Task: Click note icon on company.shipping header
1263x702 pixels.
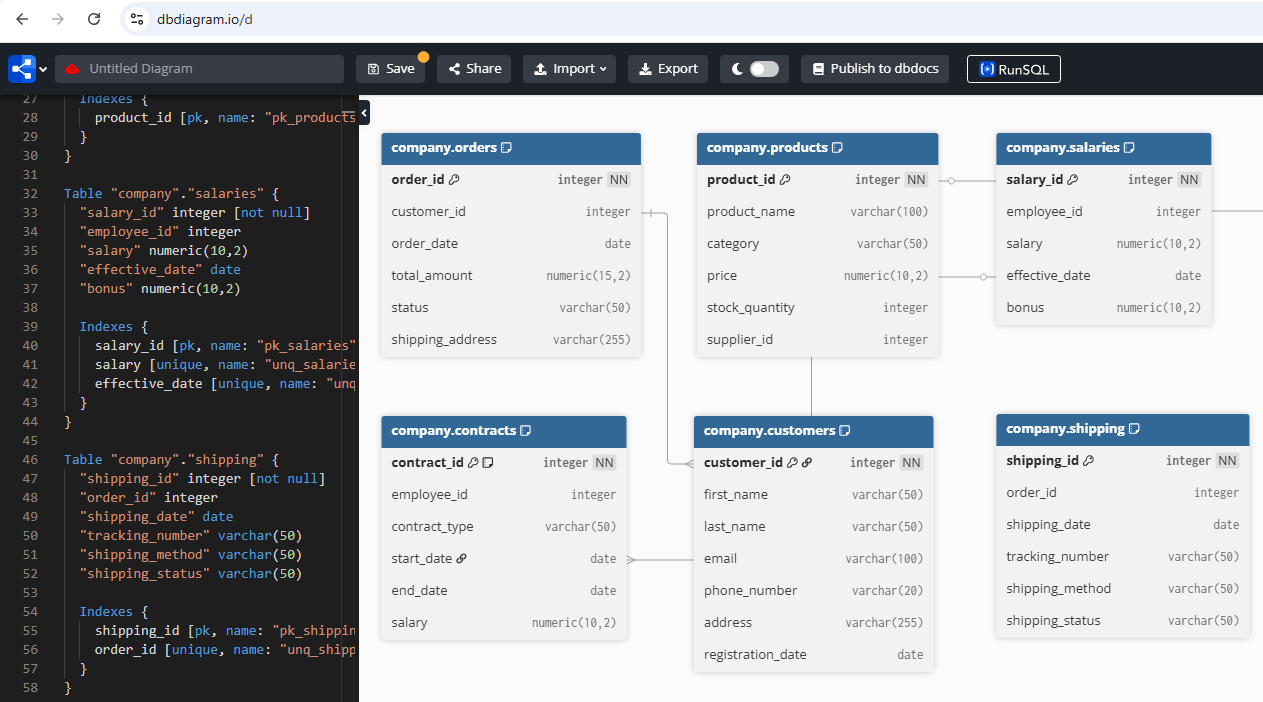Action: pyautogui.click(x=1134, y=429)
